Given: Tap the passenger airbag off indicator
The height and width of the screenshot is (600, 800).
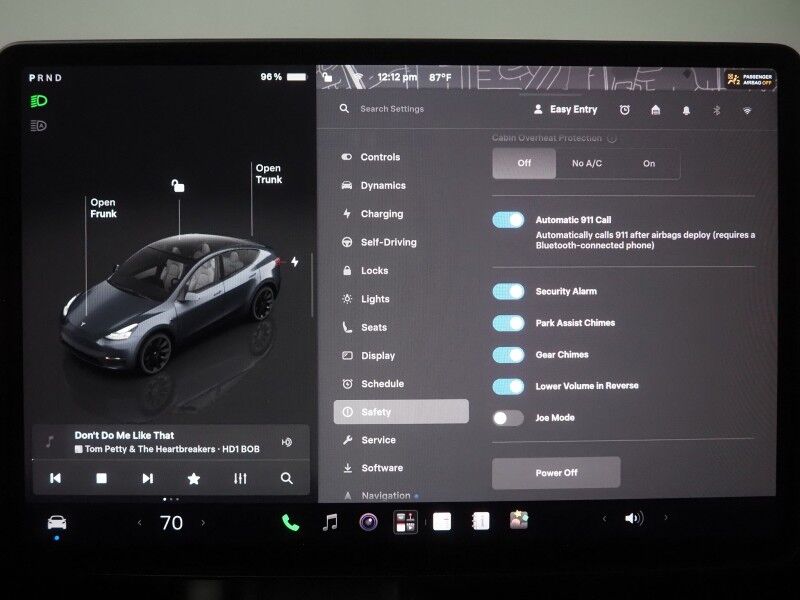Looking at the screenshot, I should [749, 79].
